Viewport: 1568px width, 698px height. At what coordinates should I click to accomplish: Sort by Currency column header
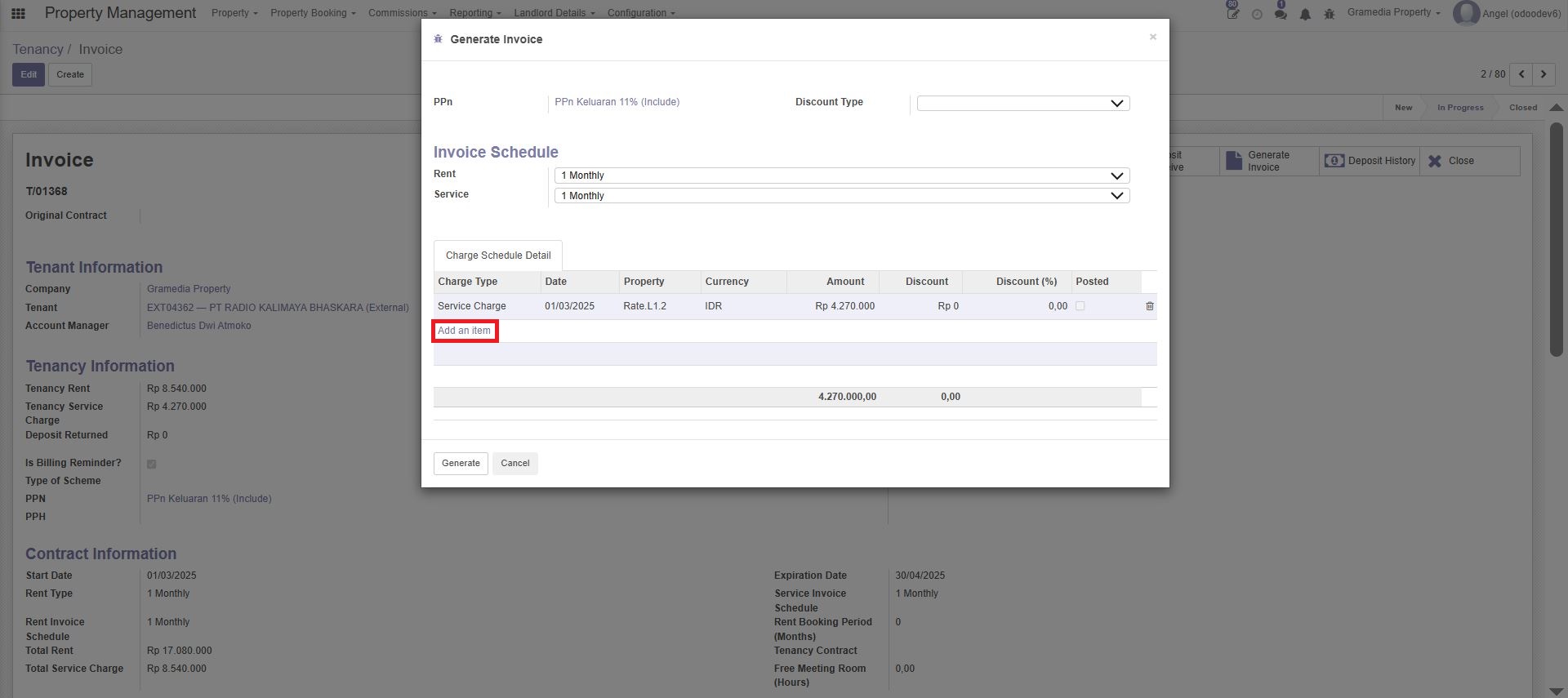[744, 282]
